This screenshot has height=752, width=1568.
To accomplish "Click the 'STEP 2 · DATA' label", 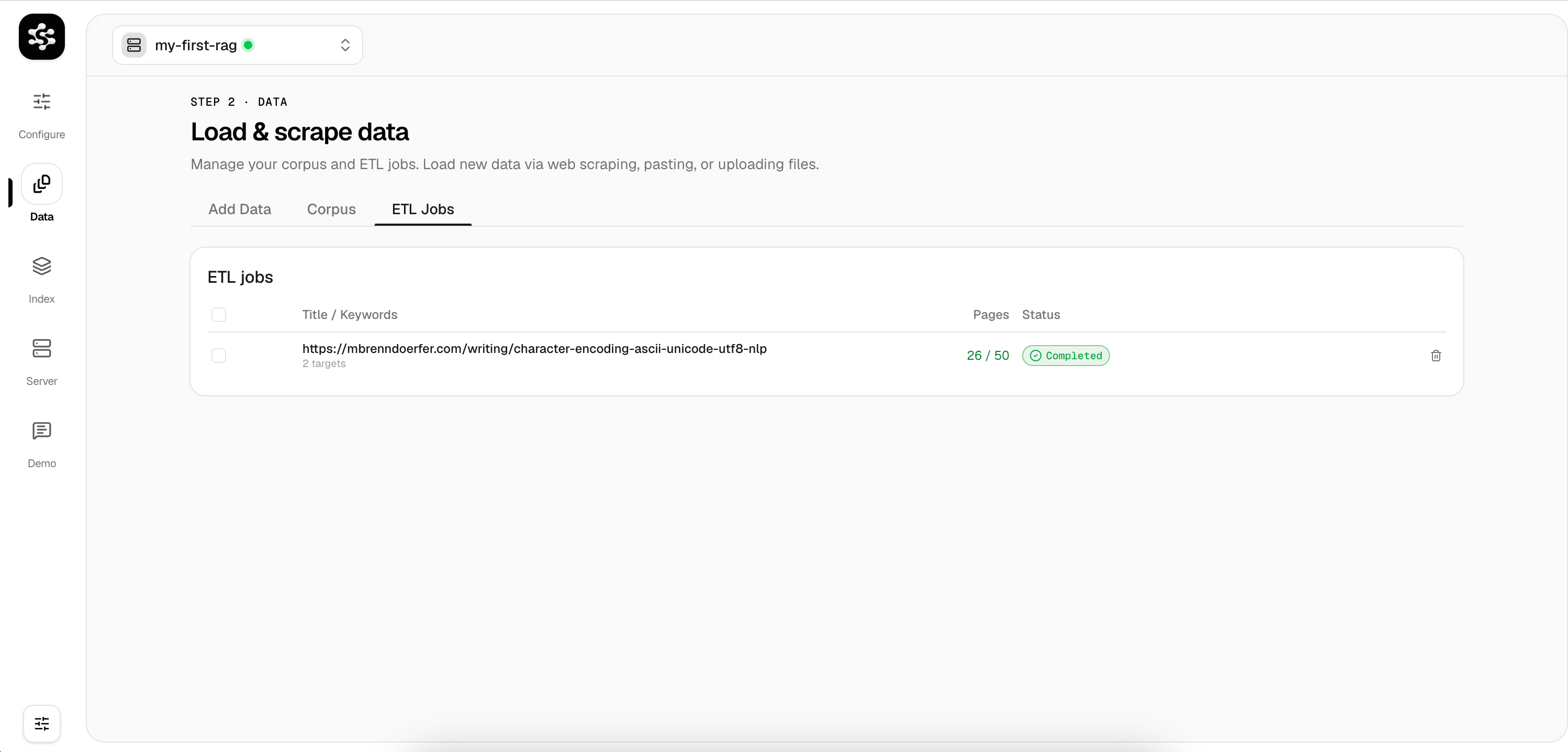I will [x=239, y=102].
